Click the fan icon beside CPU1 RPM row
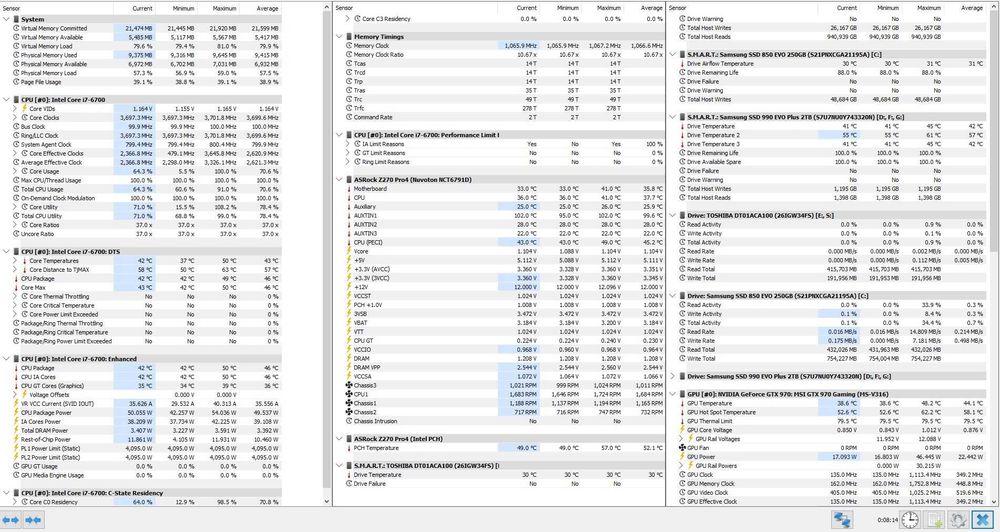The height and width of the screenshot is (532, 1000). [348, 394]
